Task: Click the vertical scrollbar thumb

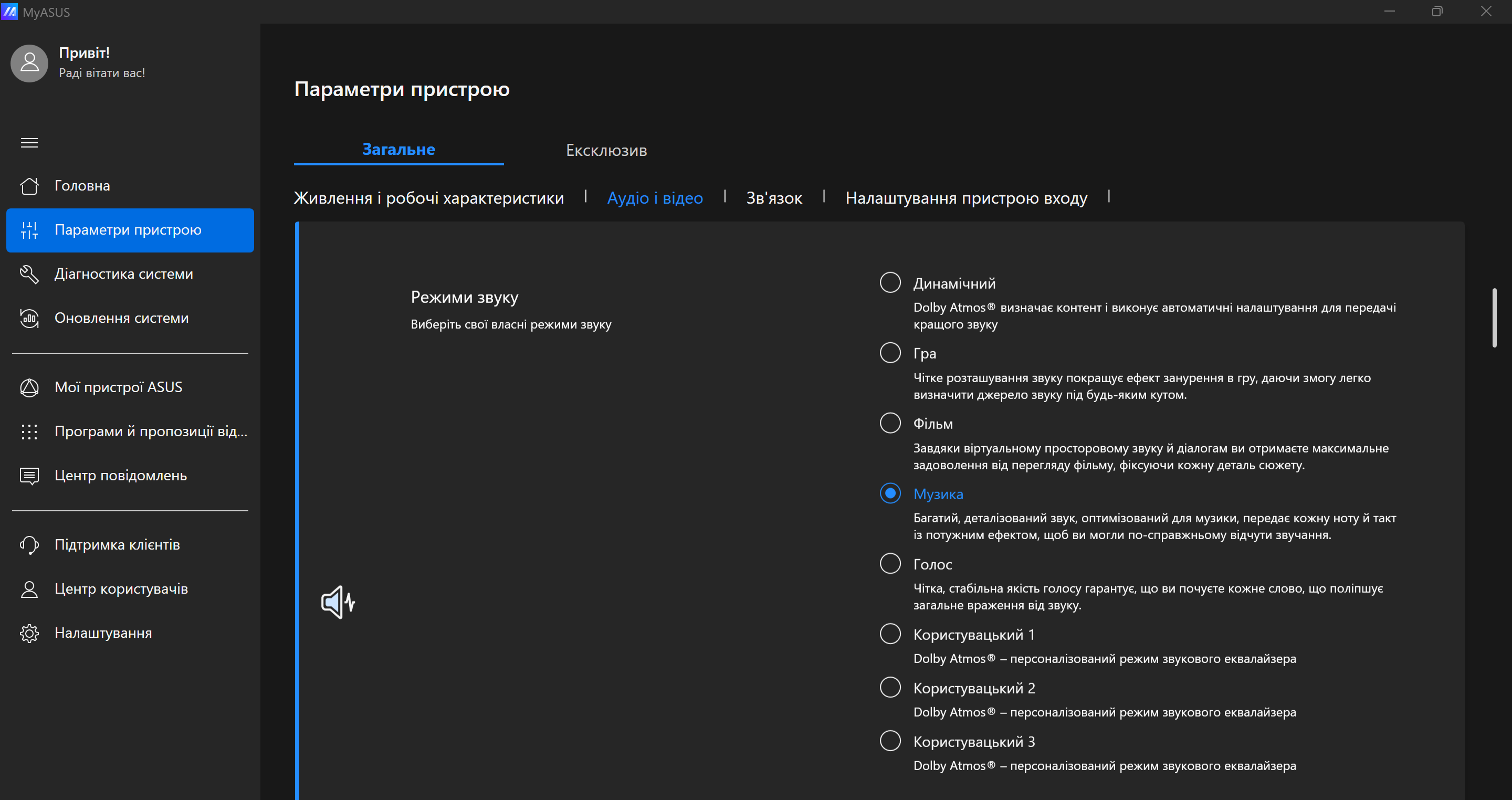Action: [x=1494, y=318]
